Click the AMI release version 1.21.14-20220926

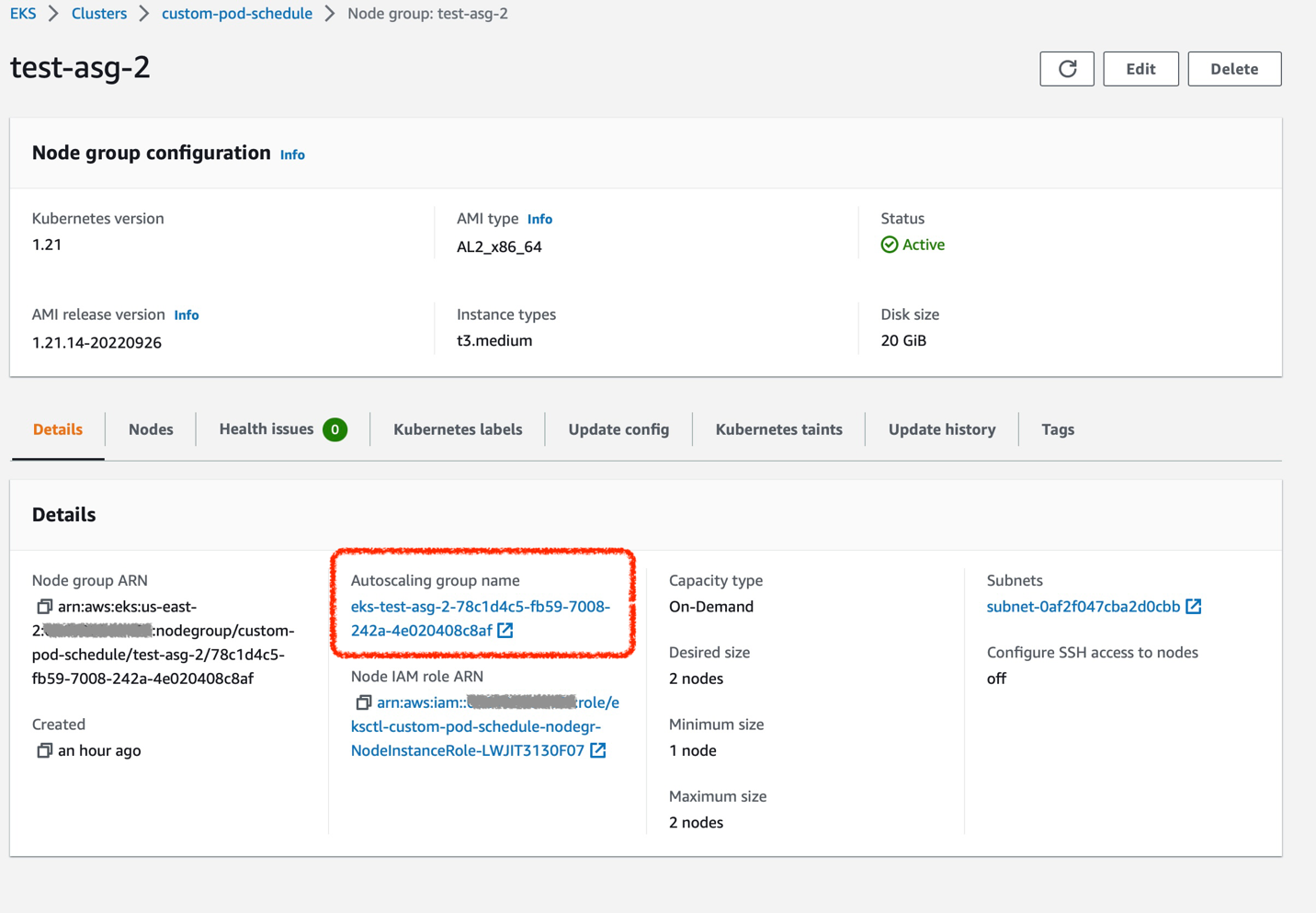click(96, 342)
